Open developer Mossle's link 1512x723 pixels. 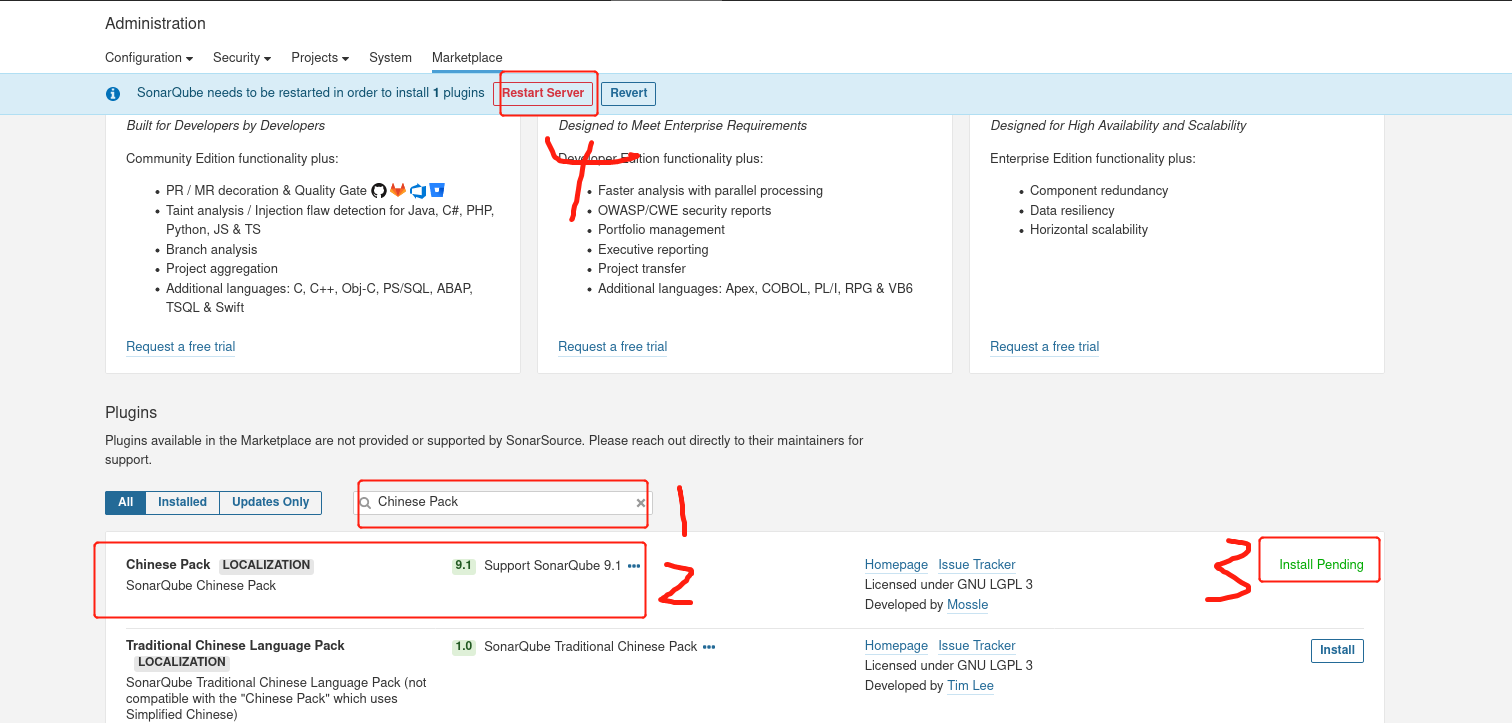968,605
